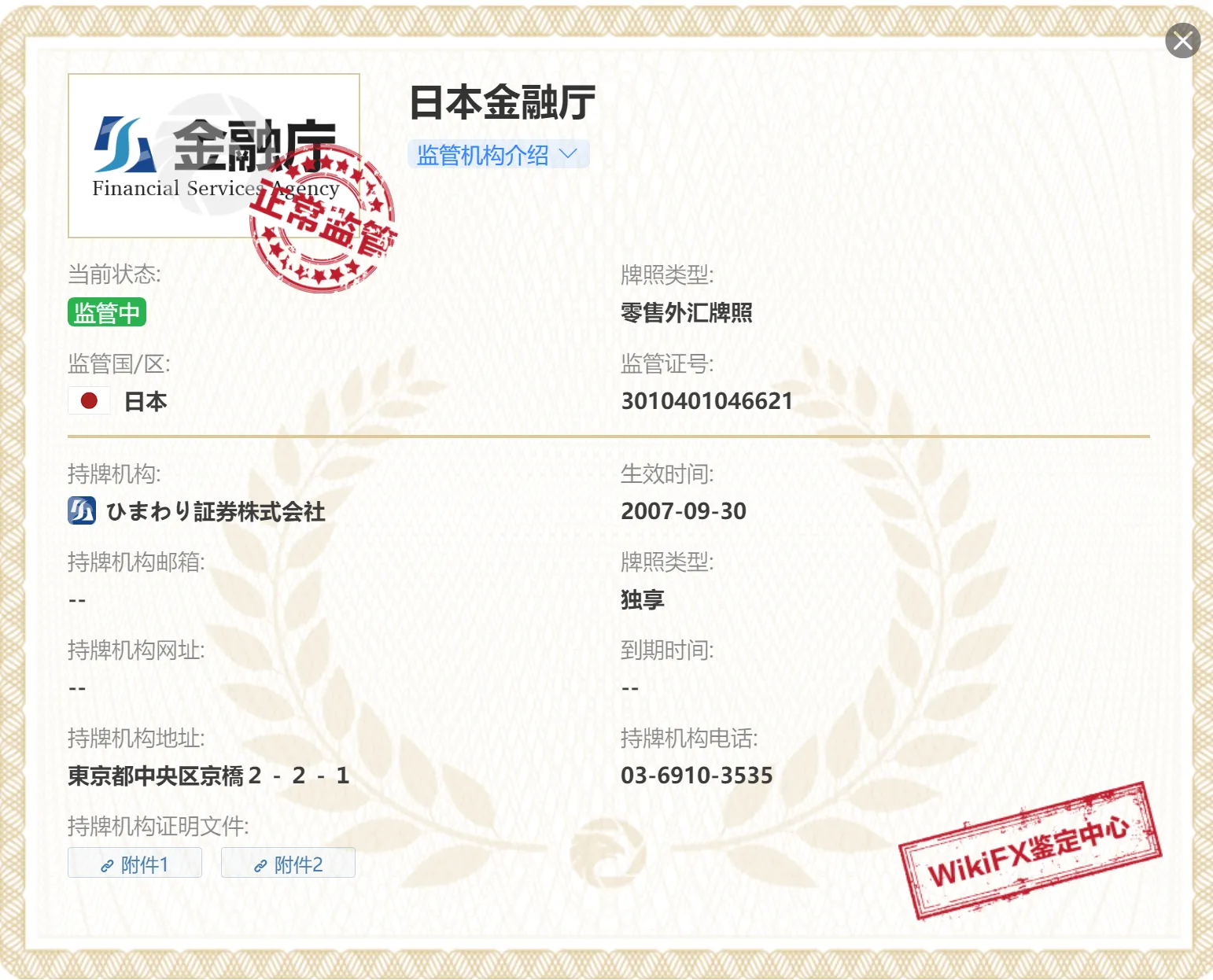Click the 监管国/区 label
Viewport: 1213px width, 980px height.
(119, 363)
